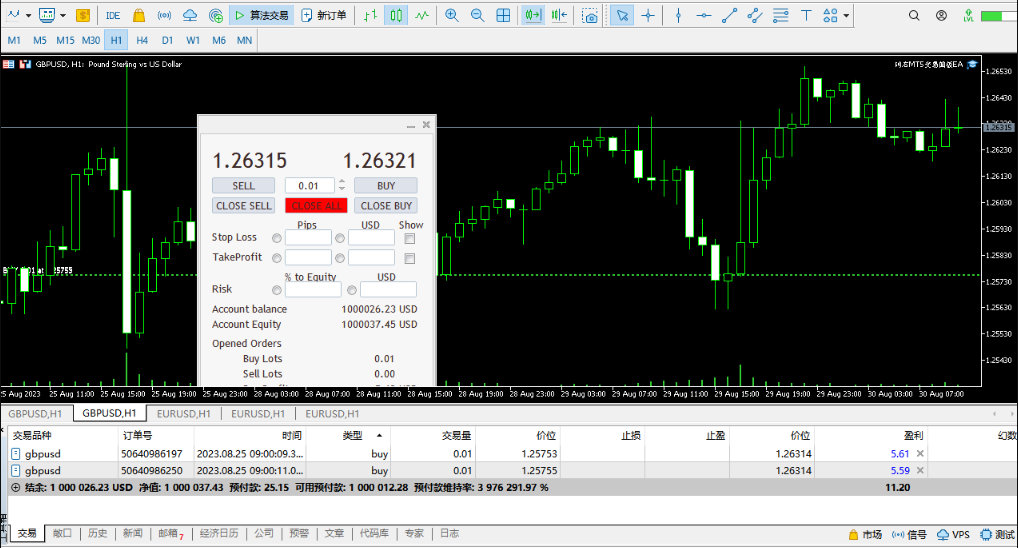This screenshot has height=548, width=1018.
Task: Open chart templates dropdown arrow
Action: (x=63, y=15)
